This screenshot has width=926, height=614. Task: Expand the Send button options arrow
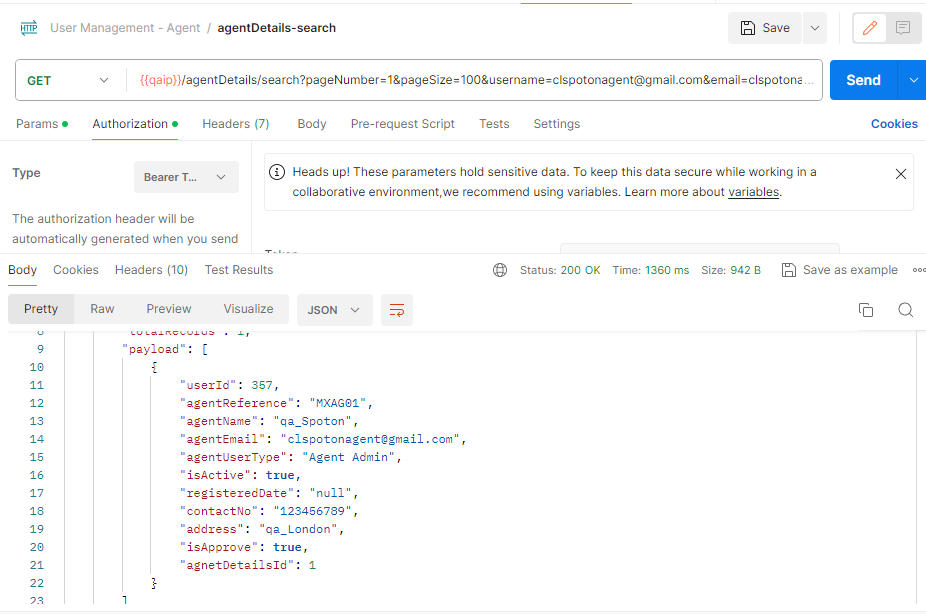(913, 80)
